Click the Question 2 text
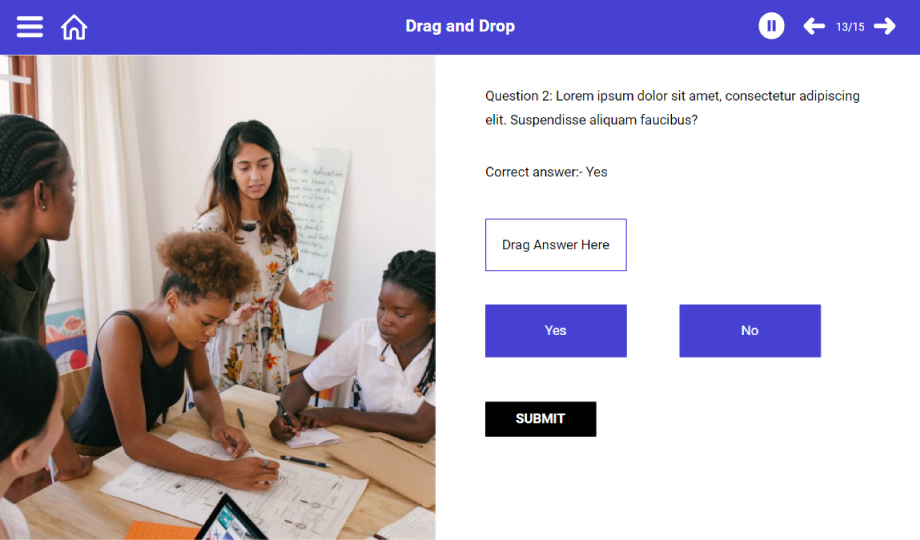Screen dimensions: 920x540 (x=672, y=108)
